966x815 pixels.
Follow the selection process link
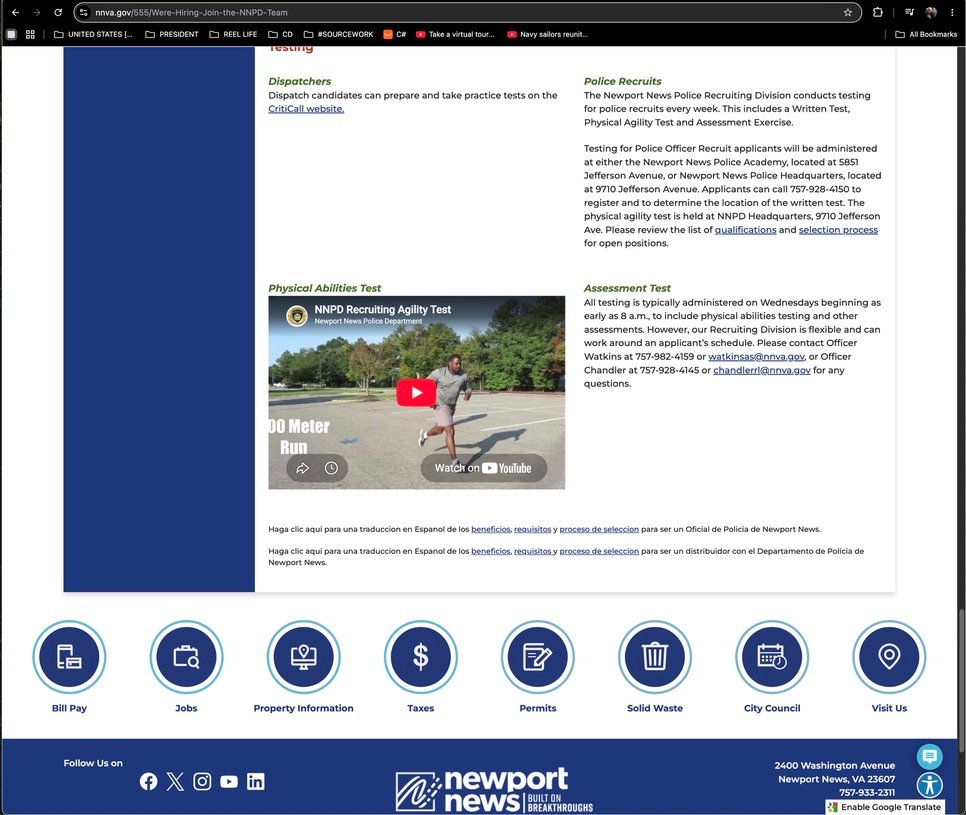[x=838, y=230]
